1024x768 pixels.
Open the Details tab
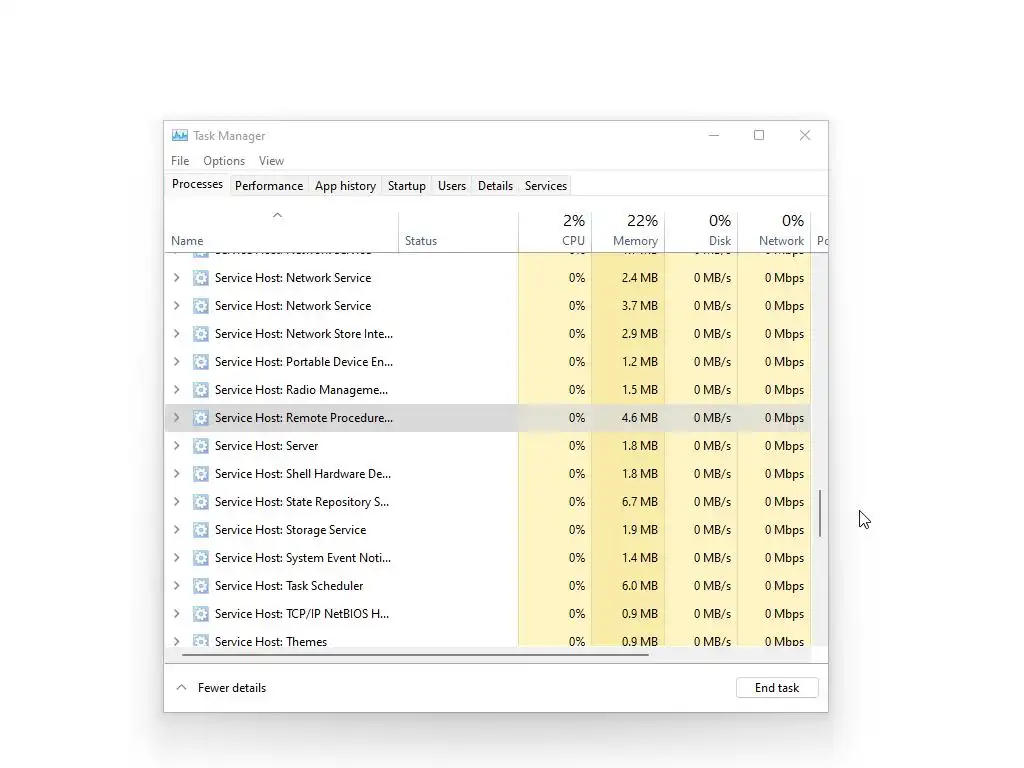pos(496,185)
